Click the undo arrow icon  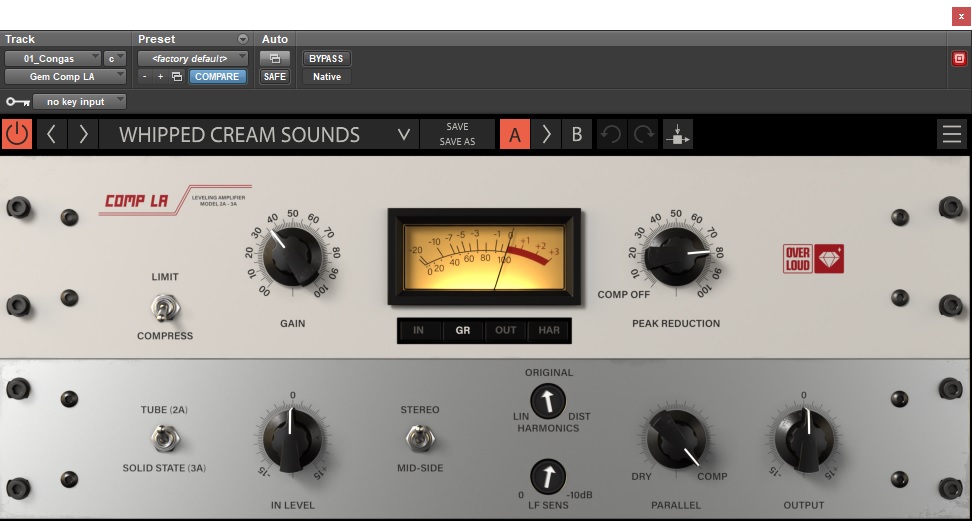611,134
